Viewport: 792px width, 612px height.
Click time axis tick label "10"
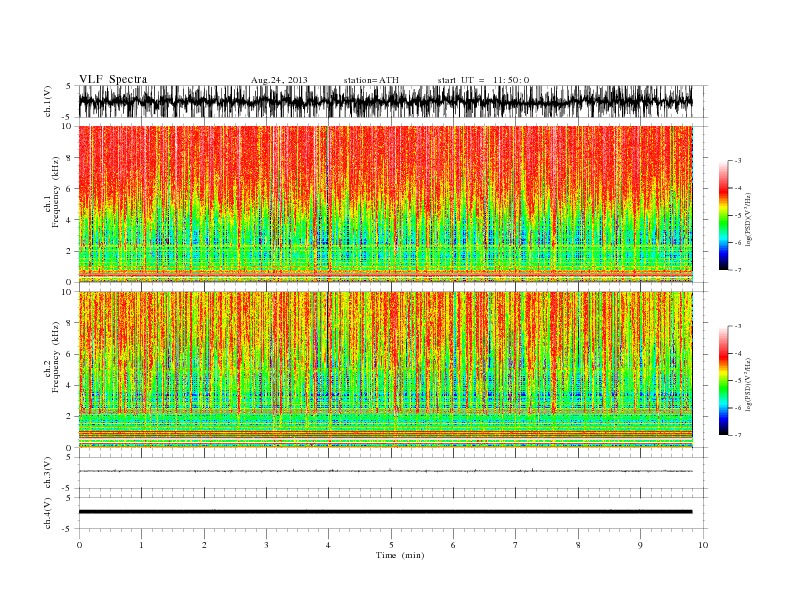(703, 545)
